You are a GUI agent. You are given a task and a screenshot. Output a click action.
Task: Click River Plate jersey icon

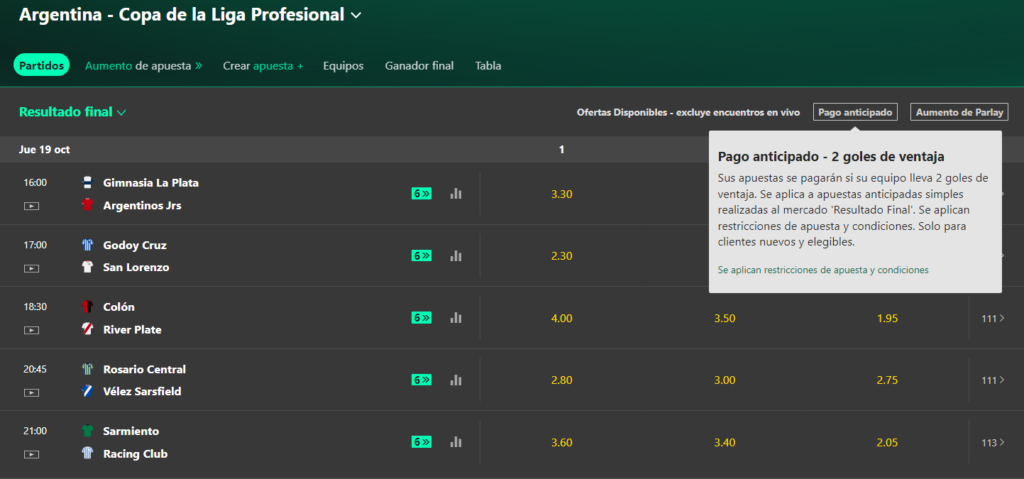[x=88, y=329]
